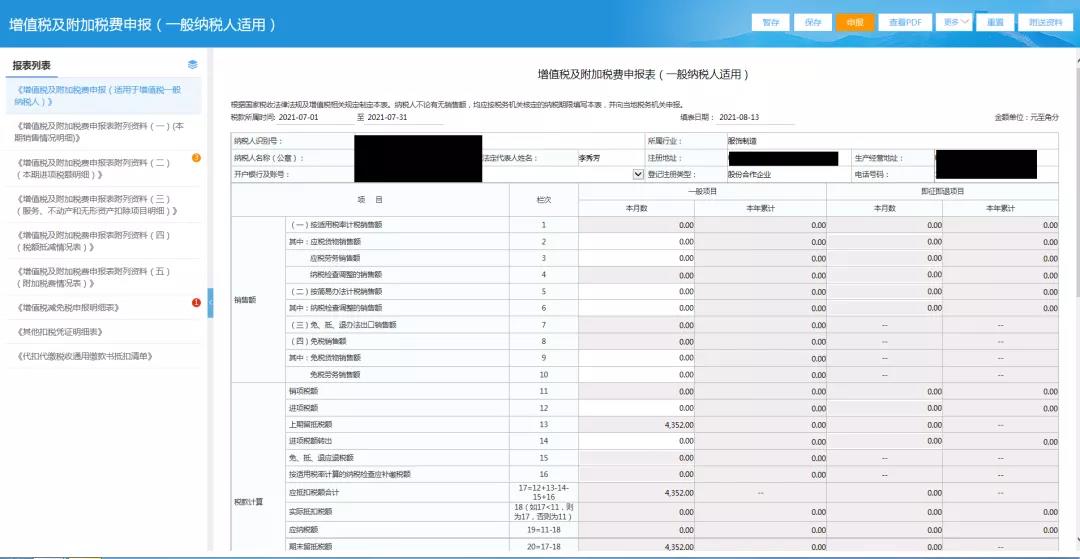The height and width of the screenshot is (559, 1080).
Task: Click the red error badge on 增值税减免税申报明细表
Action: (196, 302)
